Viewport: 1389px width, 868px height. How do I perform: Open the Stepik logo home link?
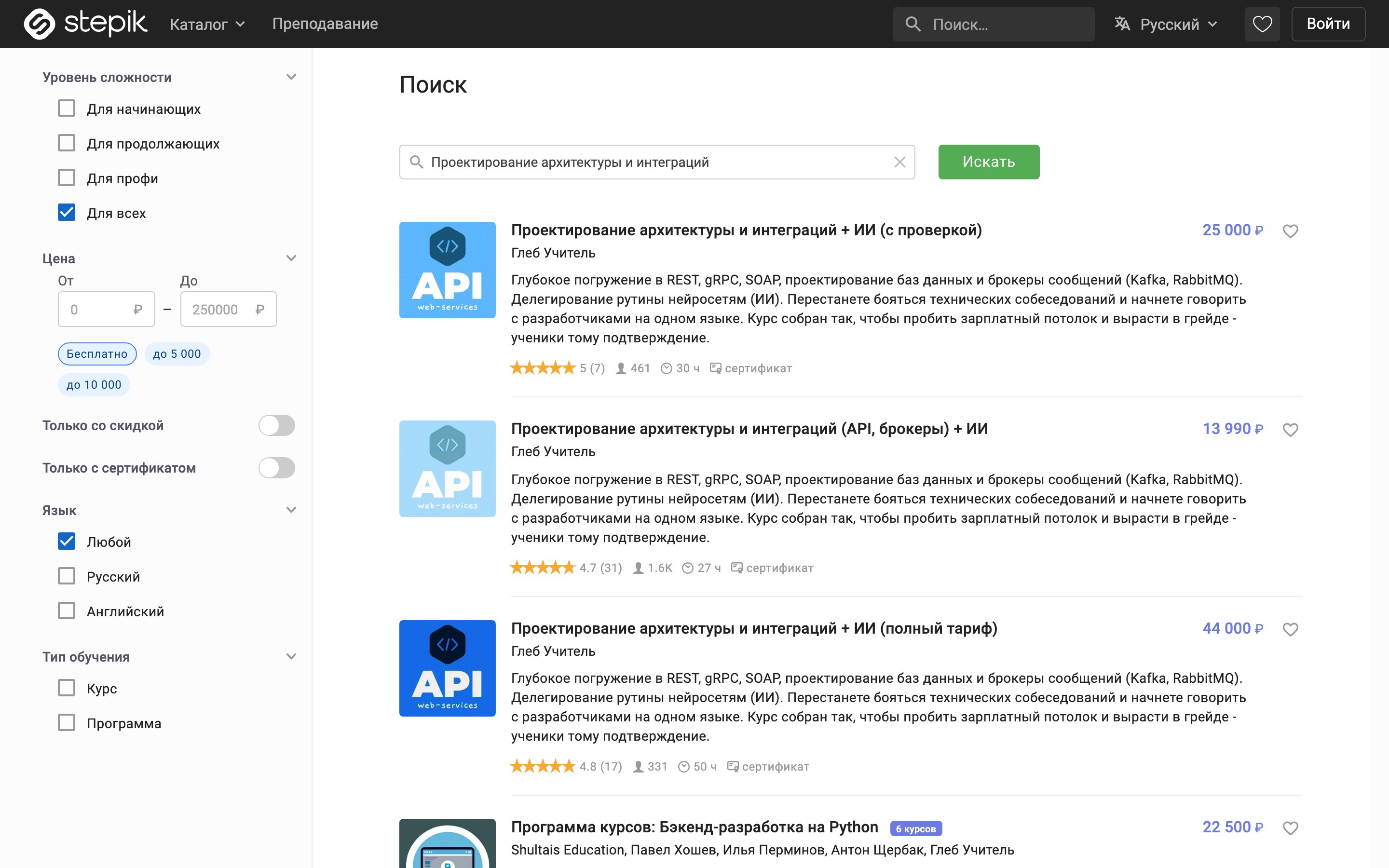(85, 24)
